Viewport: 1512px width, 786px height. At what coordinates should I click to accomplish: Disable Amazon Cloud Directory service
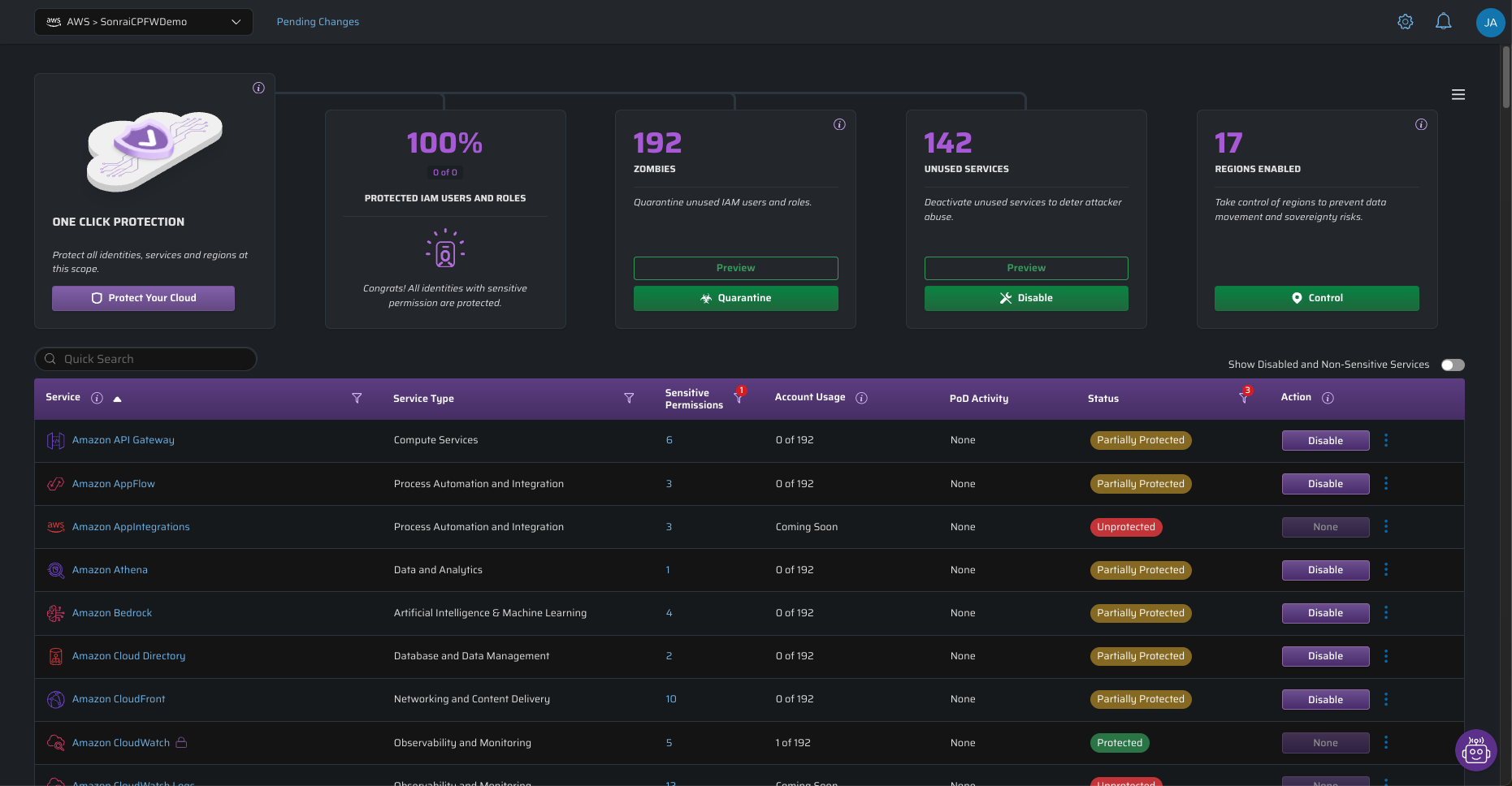point(1325,656)
